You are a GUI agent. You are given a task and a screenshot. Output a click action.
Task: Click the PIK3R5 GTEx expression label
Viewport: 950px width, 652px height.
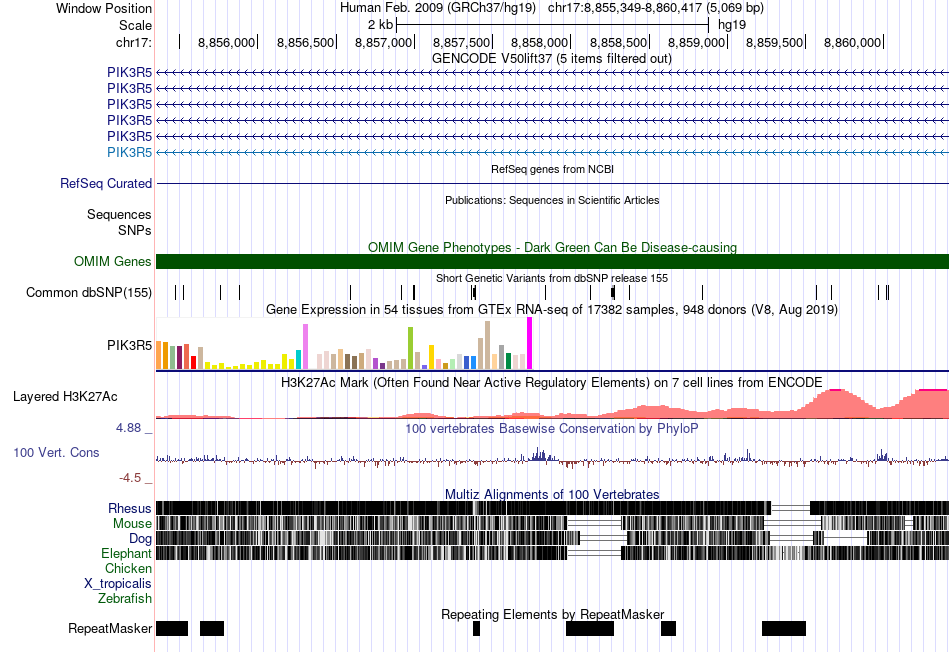pyautogui.click(x=129, y=345)
